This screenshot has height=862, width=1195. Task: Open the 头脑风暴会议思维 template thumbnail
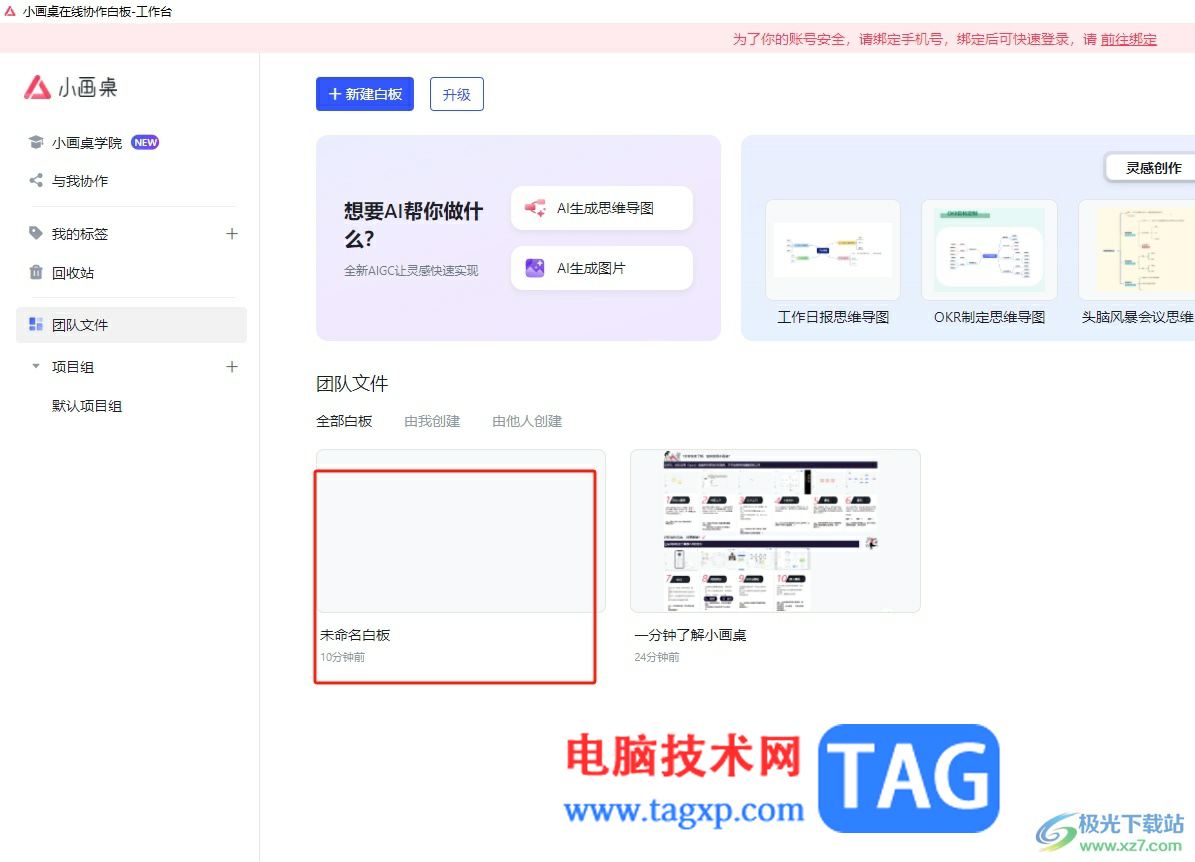point(1137,250)
